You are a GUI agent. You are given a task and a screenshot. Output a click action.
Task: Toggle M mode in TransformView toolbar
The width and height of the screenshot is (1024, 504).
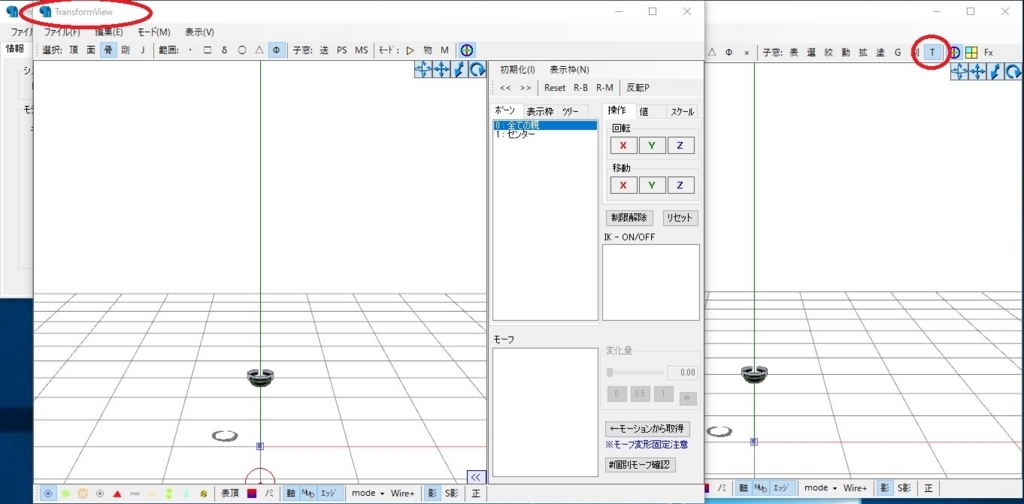pos(444,50)
